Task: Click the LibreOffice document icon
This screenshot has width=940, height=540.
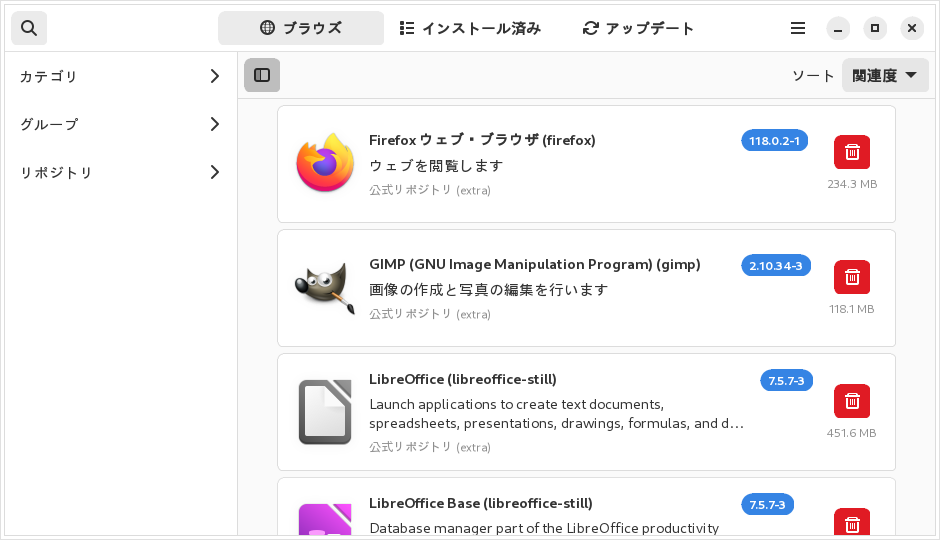Action: pyautogui.click(x=325, y=412)
